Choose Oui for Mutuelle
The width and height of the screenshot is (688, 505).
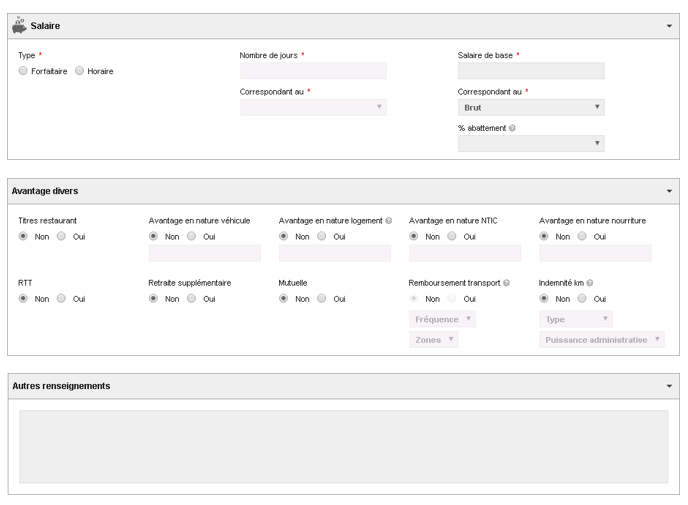click(x=322, y=298)
